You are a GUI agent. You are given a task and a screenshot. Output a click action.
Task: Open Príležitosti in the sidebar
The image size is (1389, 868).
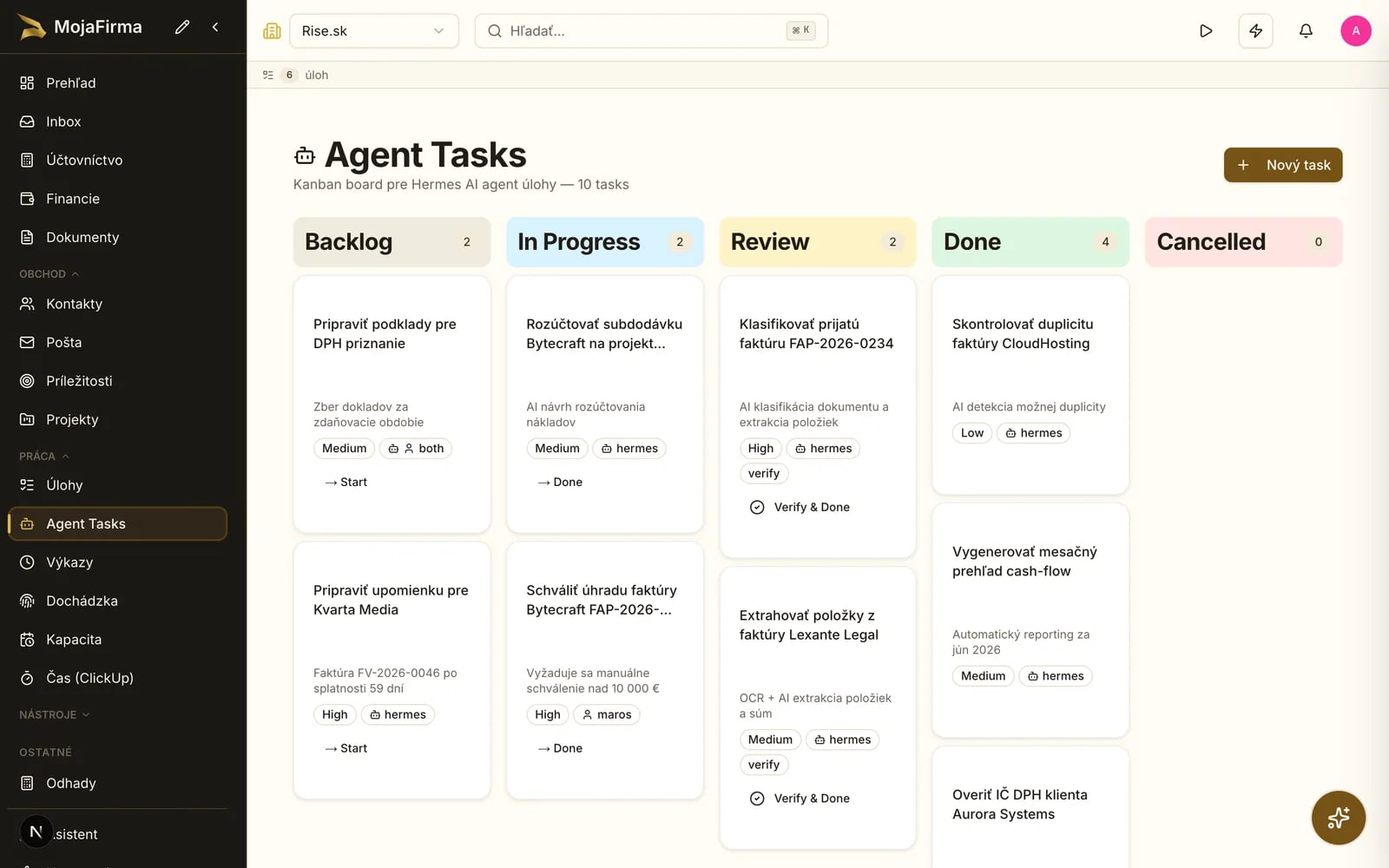117,381
